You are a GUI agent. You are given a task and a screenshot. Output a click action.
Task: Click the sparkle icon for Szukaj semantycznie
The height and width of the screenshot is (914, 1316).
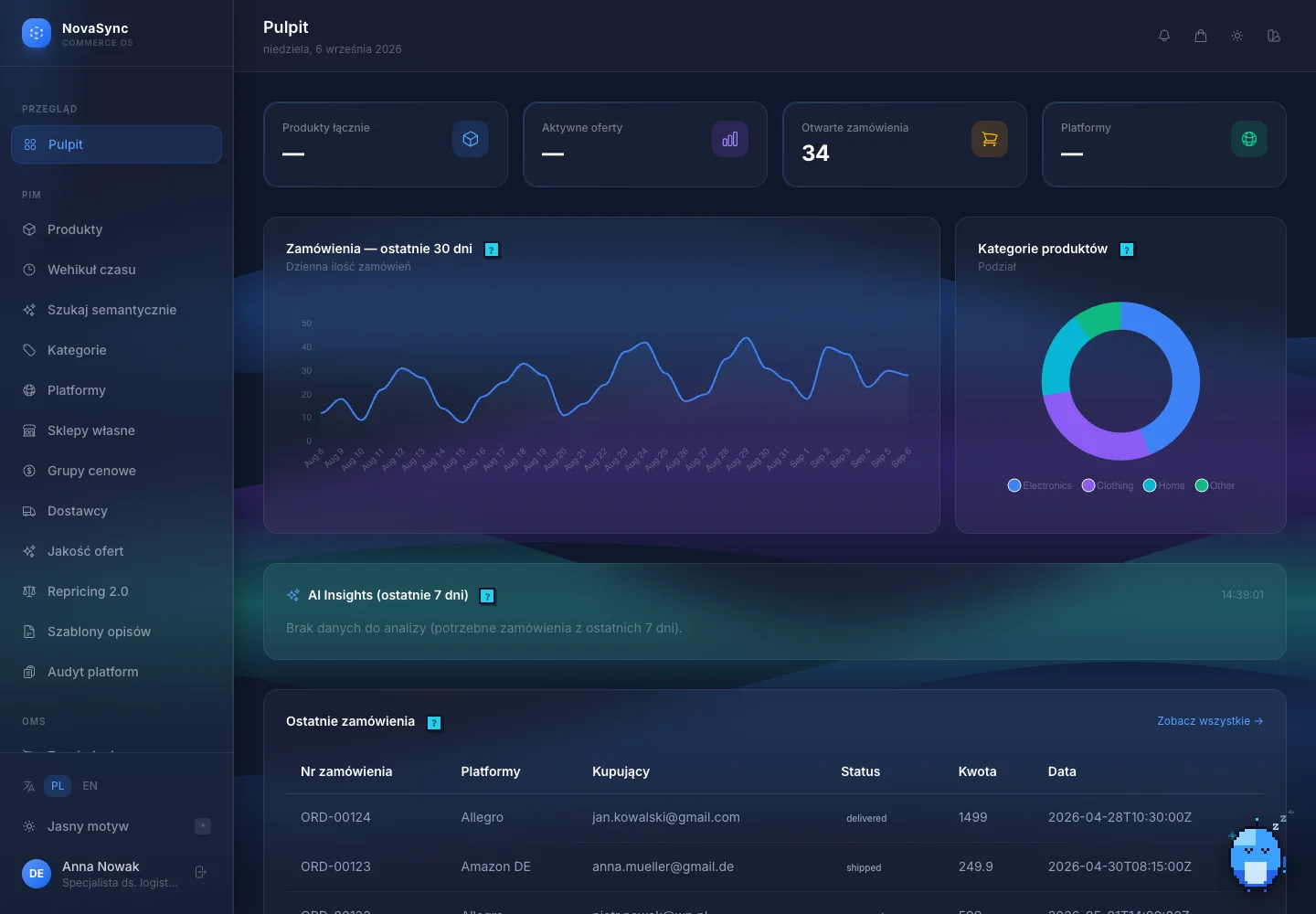point(29,310)
